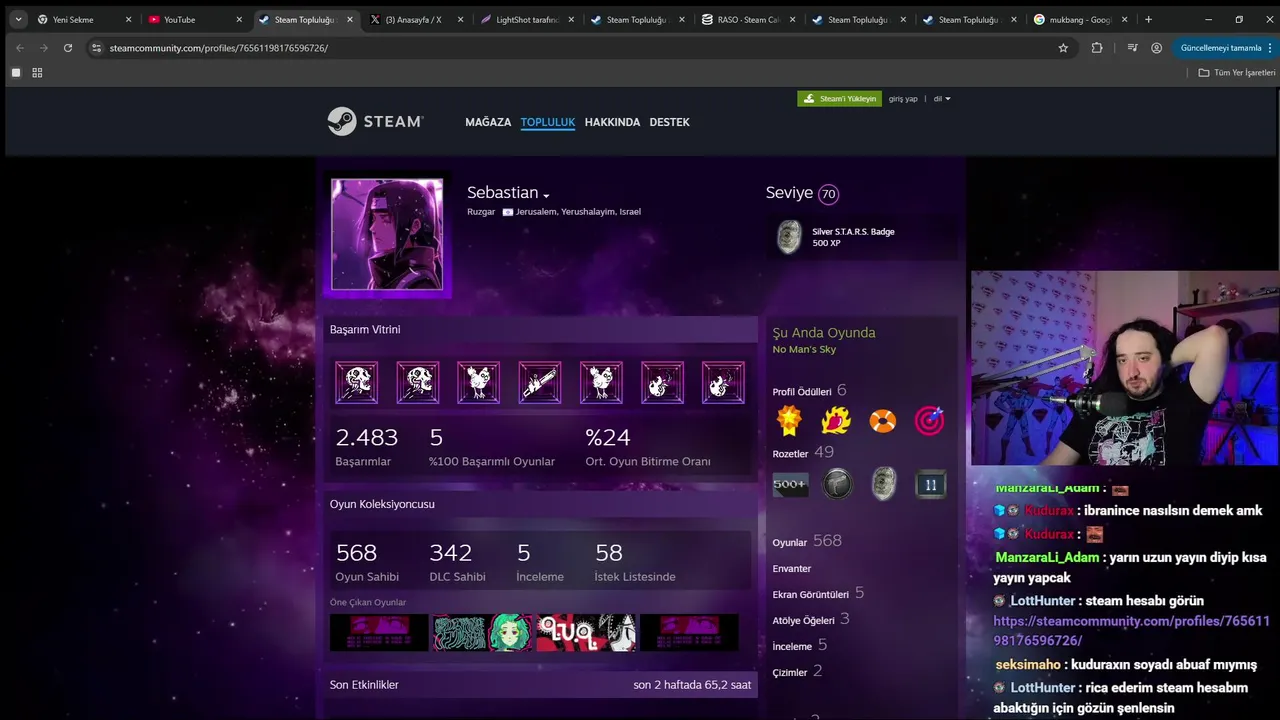Image resolution: width=1280 pixels, height=720 pixels.
Task: Expand the Sebastian name history dropdown
Action: tap(546, 195)
